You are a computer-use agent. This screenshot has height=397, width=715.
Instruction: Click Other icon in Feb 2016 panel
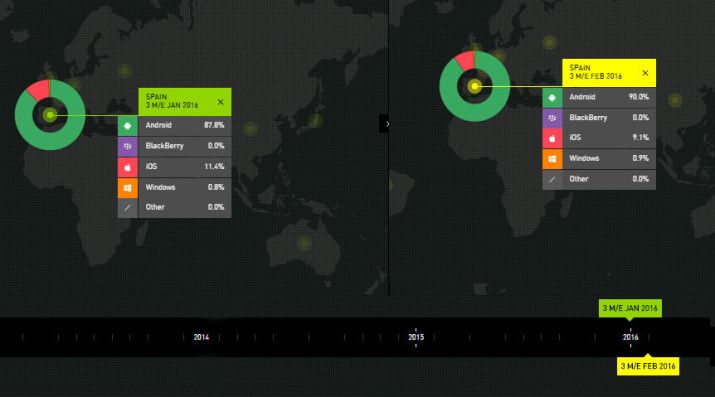tap(552, 180)
